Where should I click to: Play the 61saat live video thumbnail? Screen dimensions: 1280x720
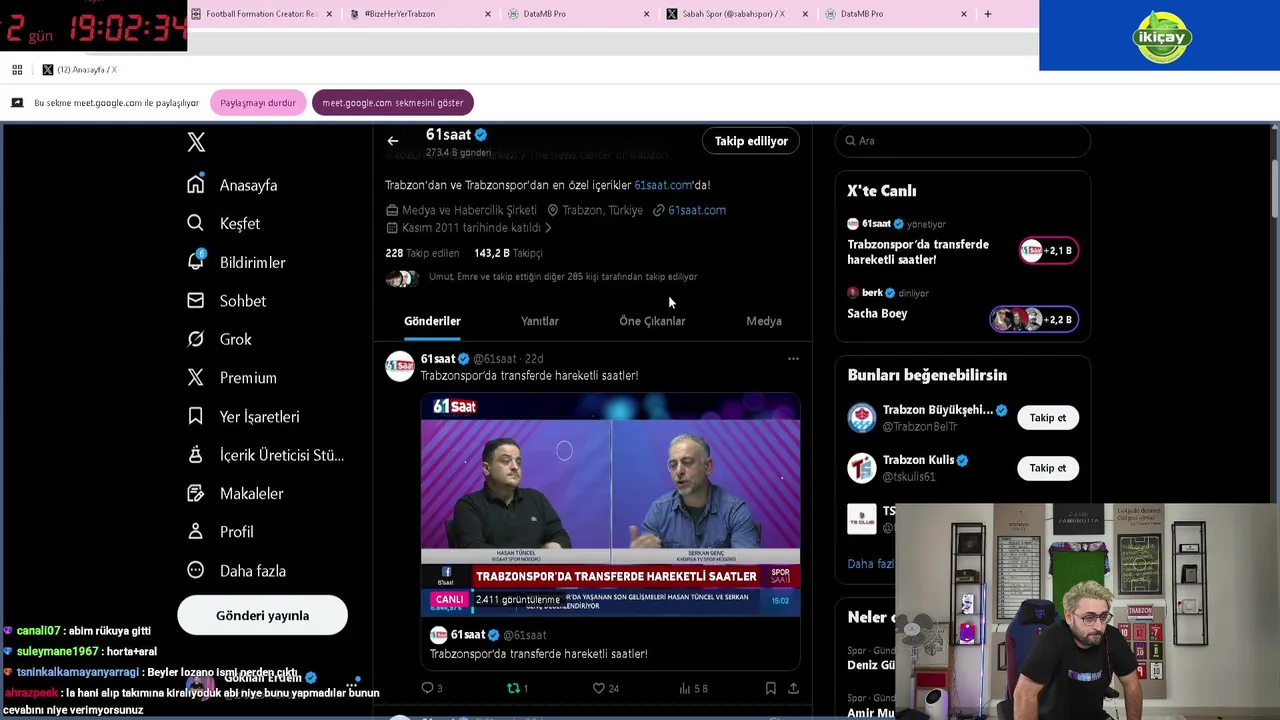[610, 505]
